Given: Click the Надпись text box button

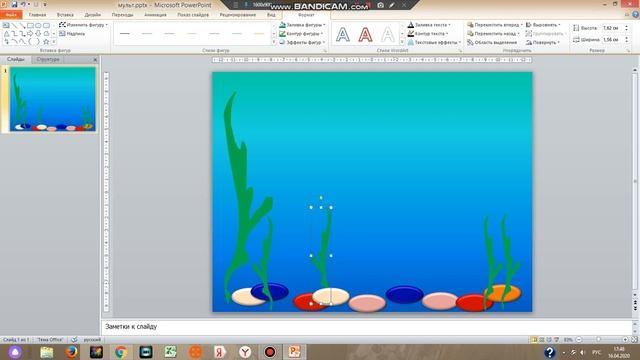Looking at the screenshot, I should [72, 33].
